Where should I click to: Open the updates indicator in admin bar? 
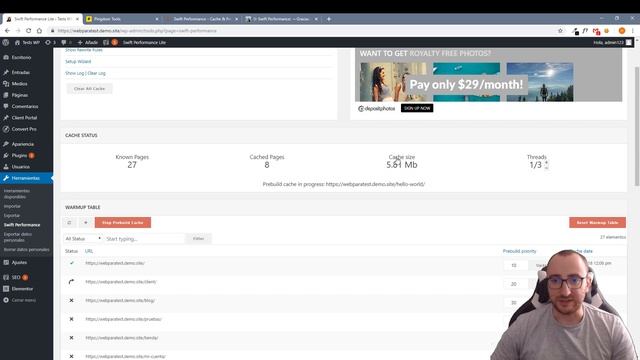(50, 42)
